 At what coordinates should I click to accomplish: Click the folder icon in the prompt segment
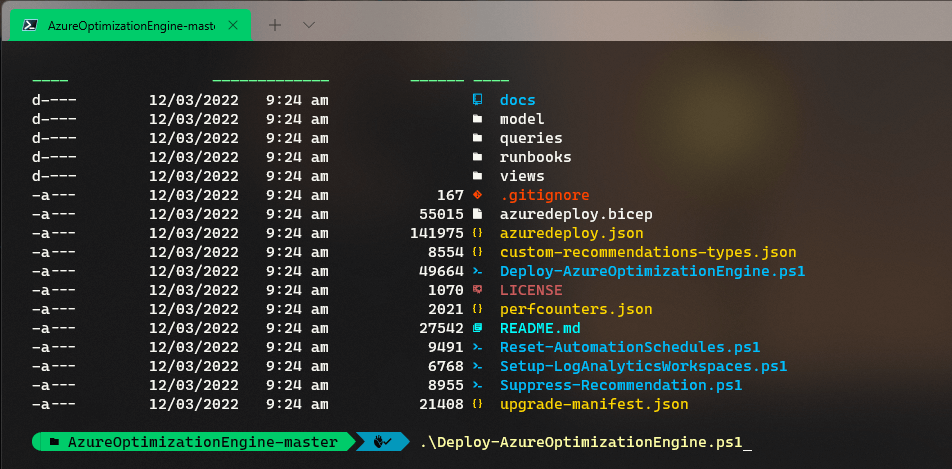pyautogui.click(x=55, y=442)
